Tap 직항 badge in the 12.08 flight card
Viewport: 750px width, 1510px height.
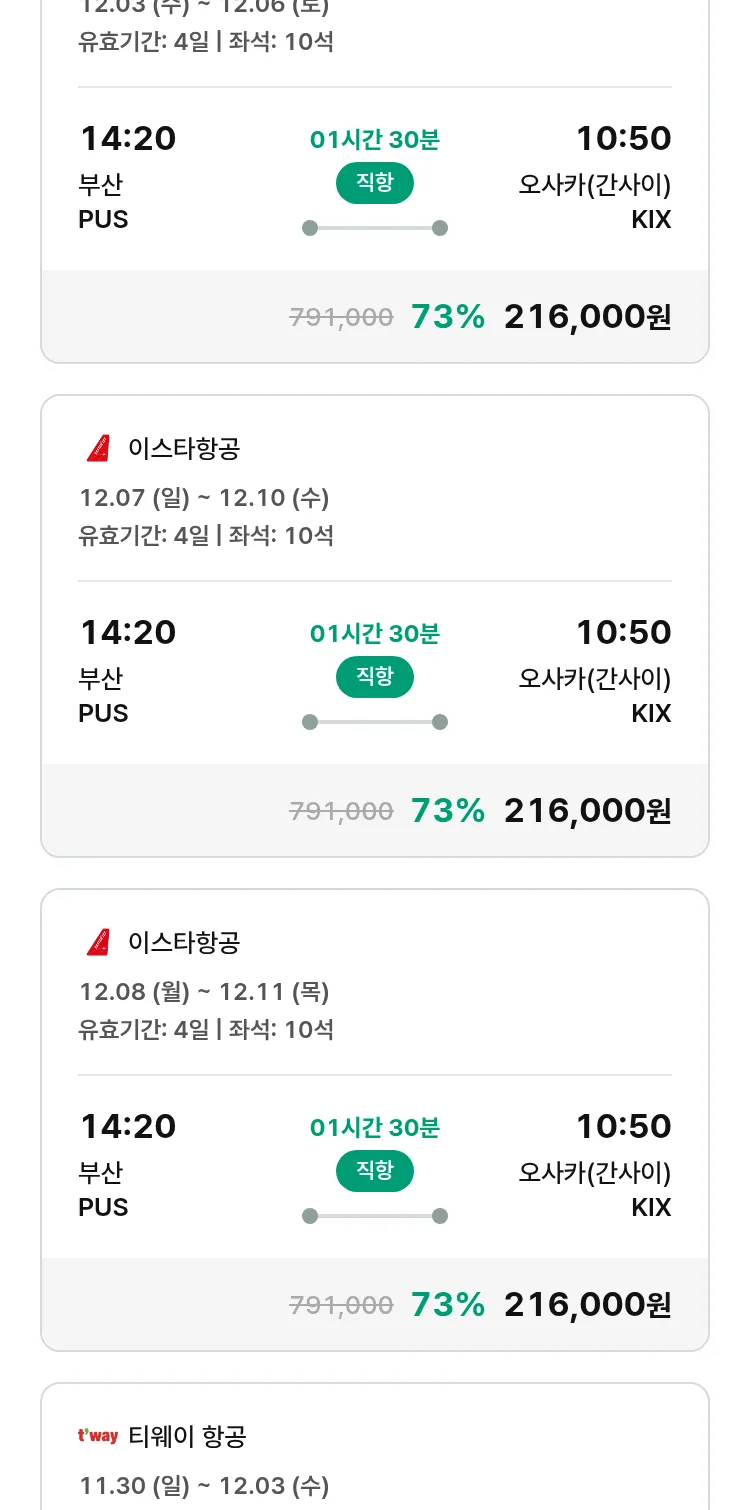tap(374, 1171)
